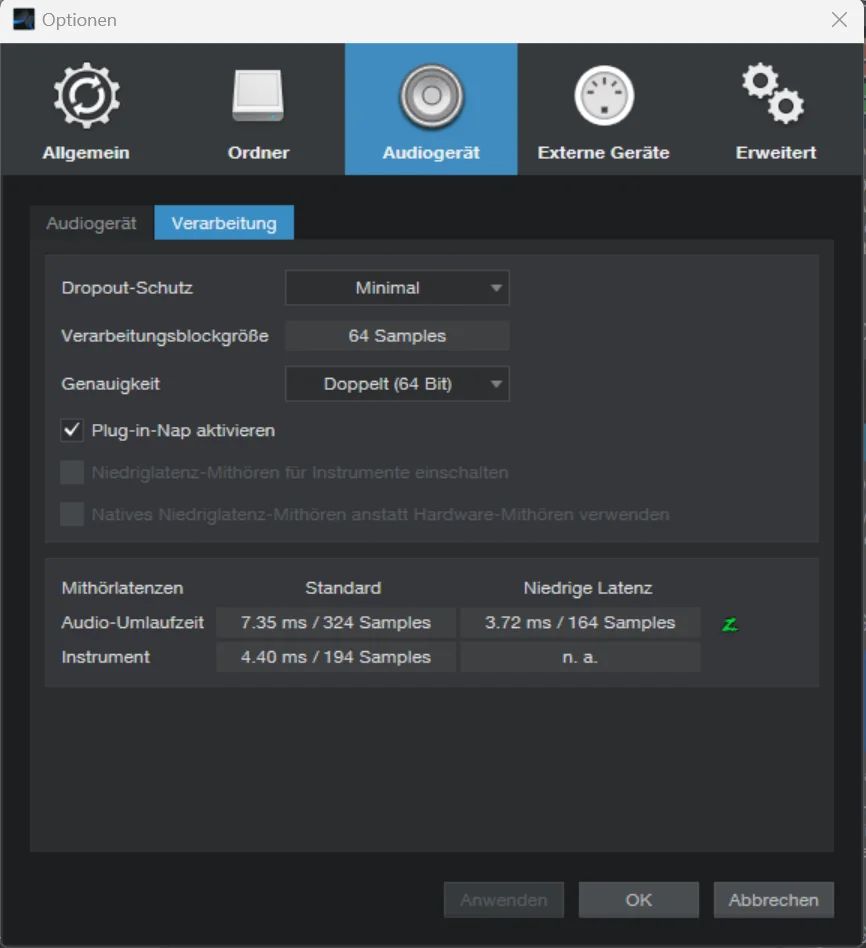866x948 pixels.
Task: Click the Studio One app icon in title bar
Action: pos(24,19)
